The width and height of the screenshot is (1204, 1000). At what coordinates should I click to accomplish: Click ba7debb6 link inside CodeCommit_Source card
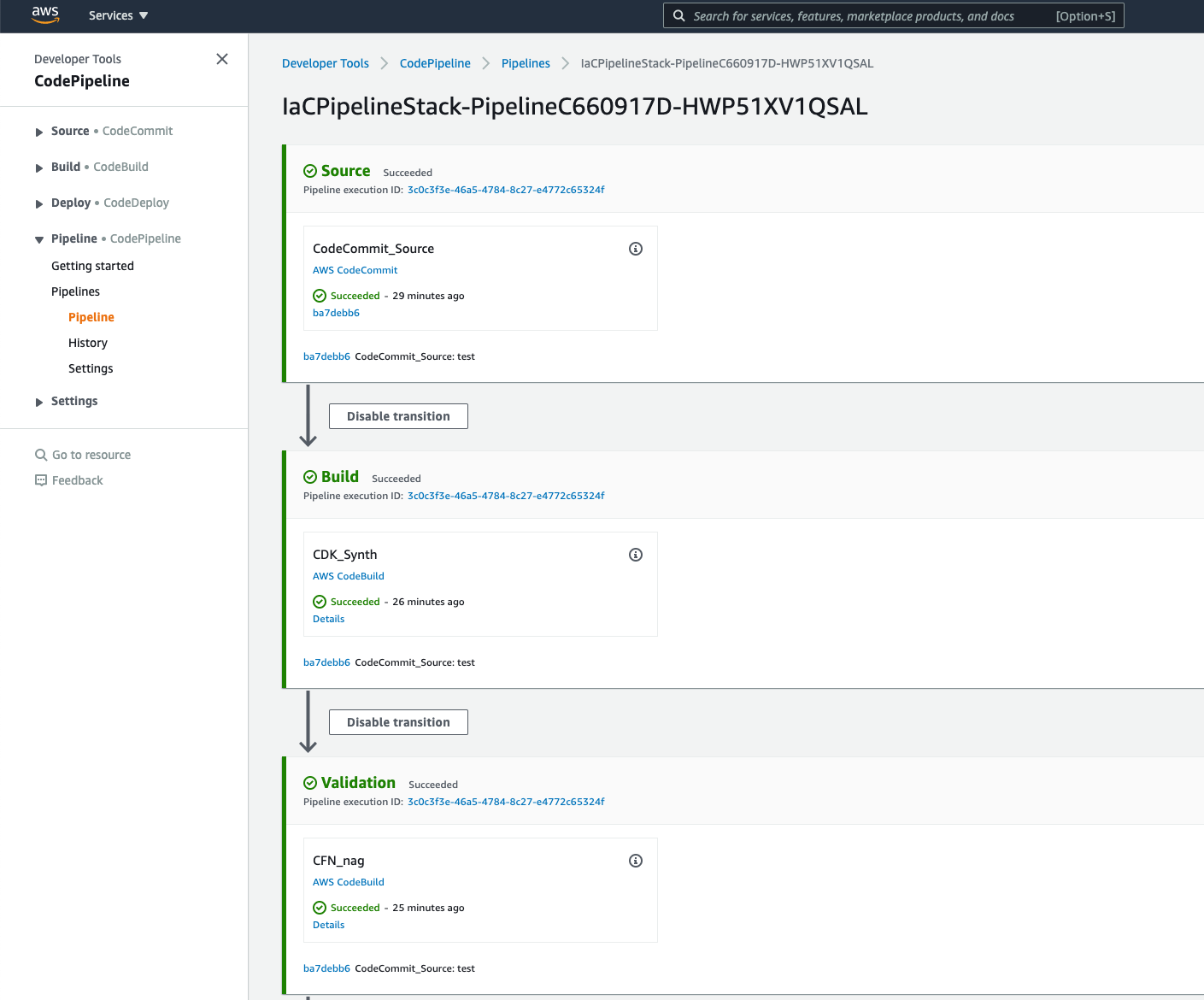pos(336,313)
